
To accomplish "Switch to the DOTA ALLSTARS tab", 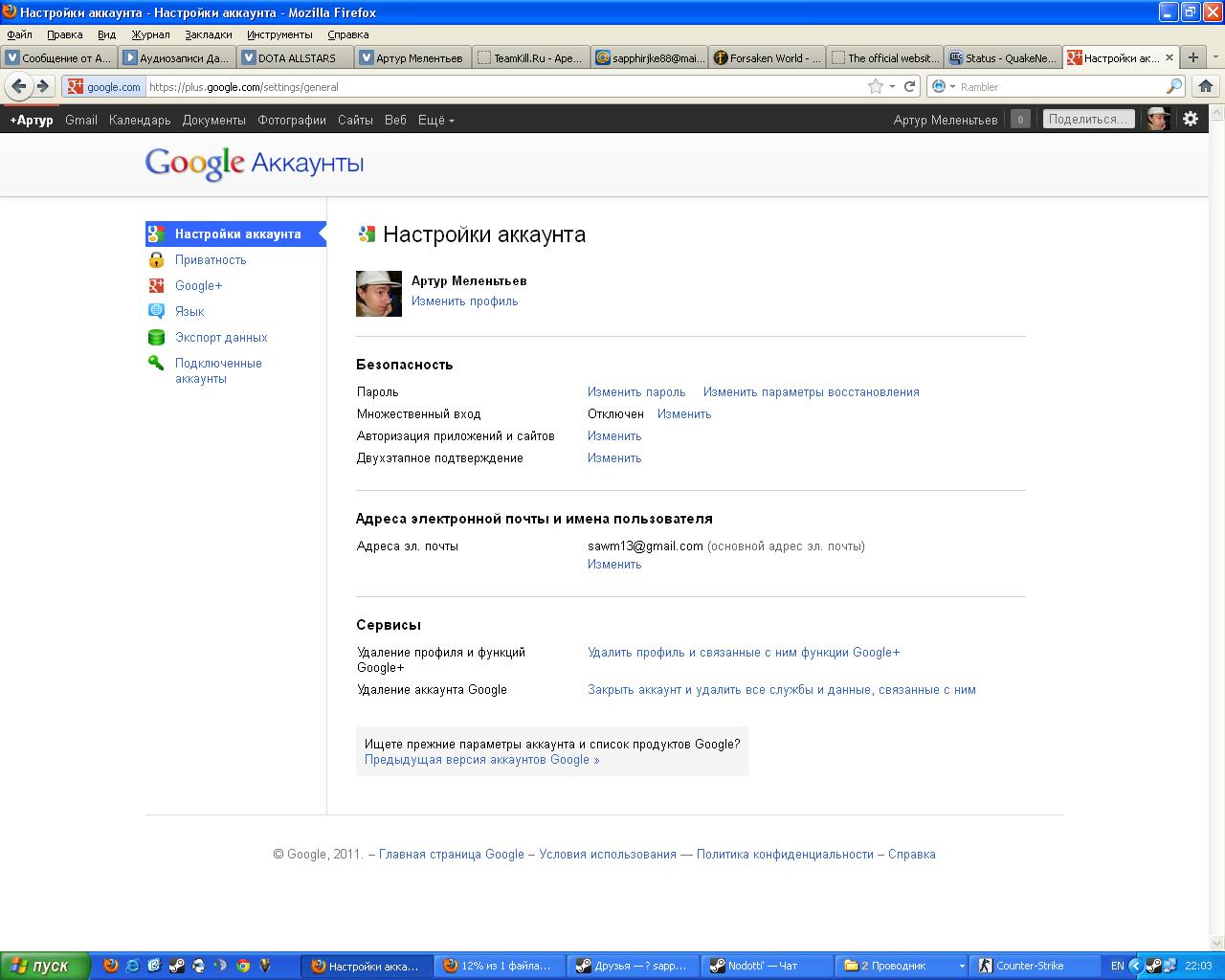I will coord(296,57).
